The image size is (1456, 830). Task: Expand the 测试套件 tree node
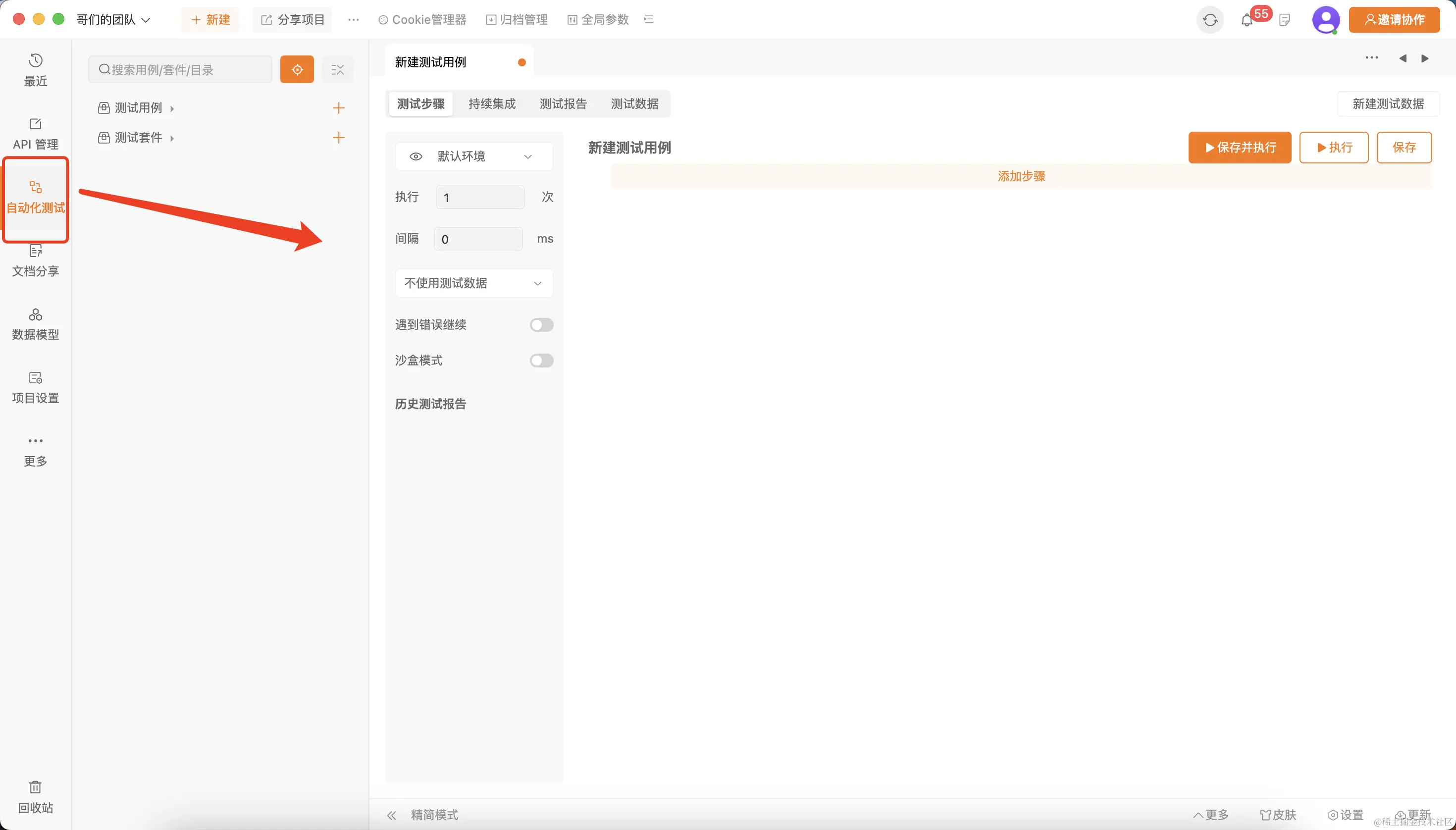[x=171, y=138]
